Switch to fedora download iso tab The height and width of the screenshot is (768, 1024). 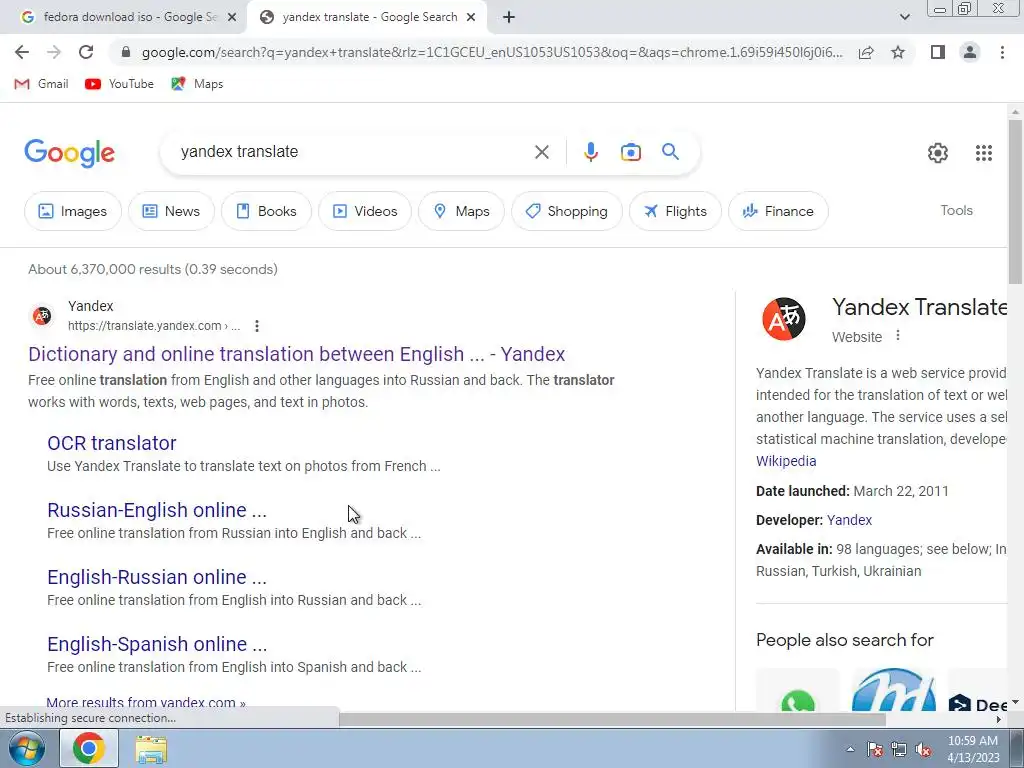coord(123,18)
